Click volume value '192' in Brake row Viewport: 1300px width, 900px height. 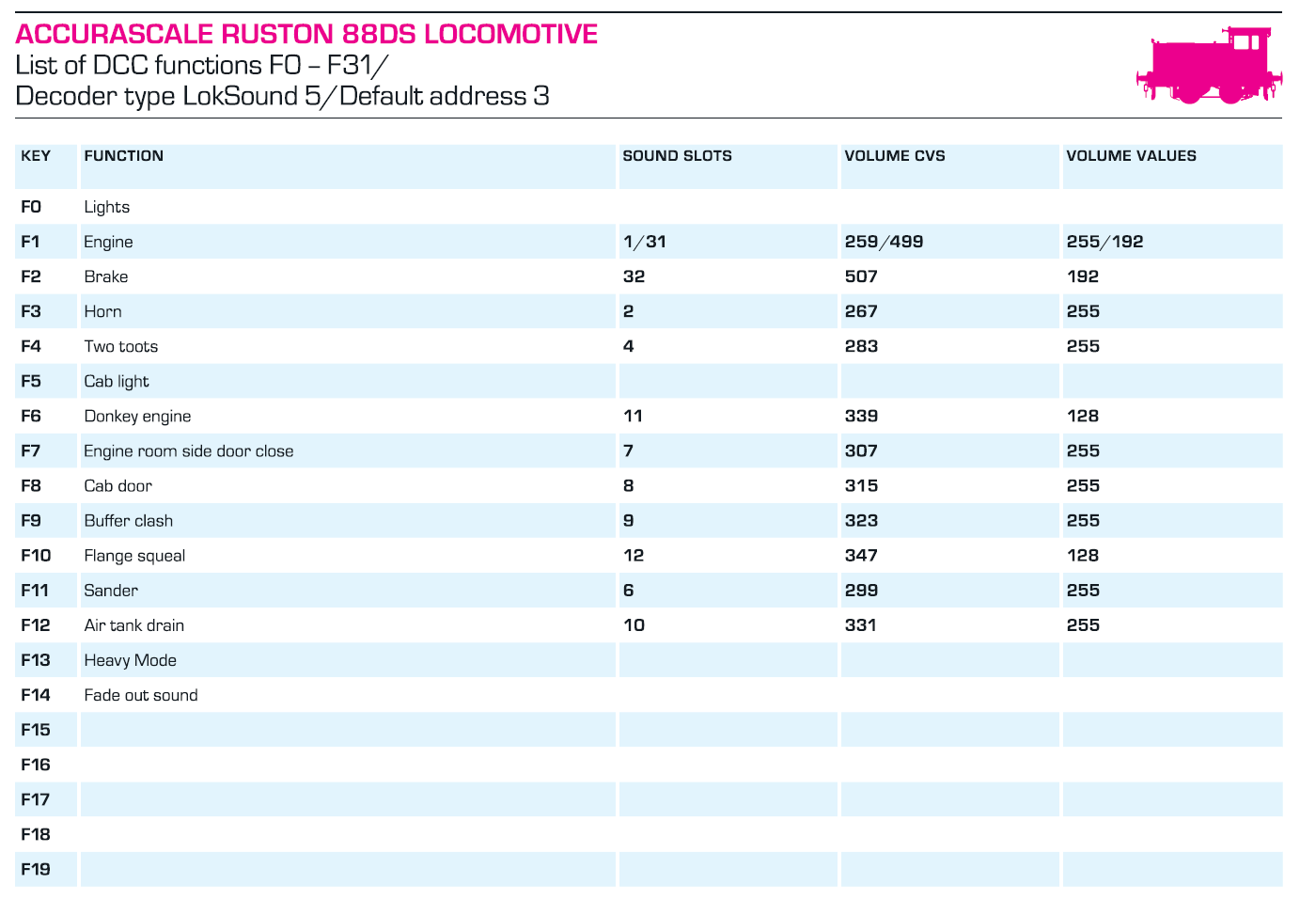pos(1082,277)
